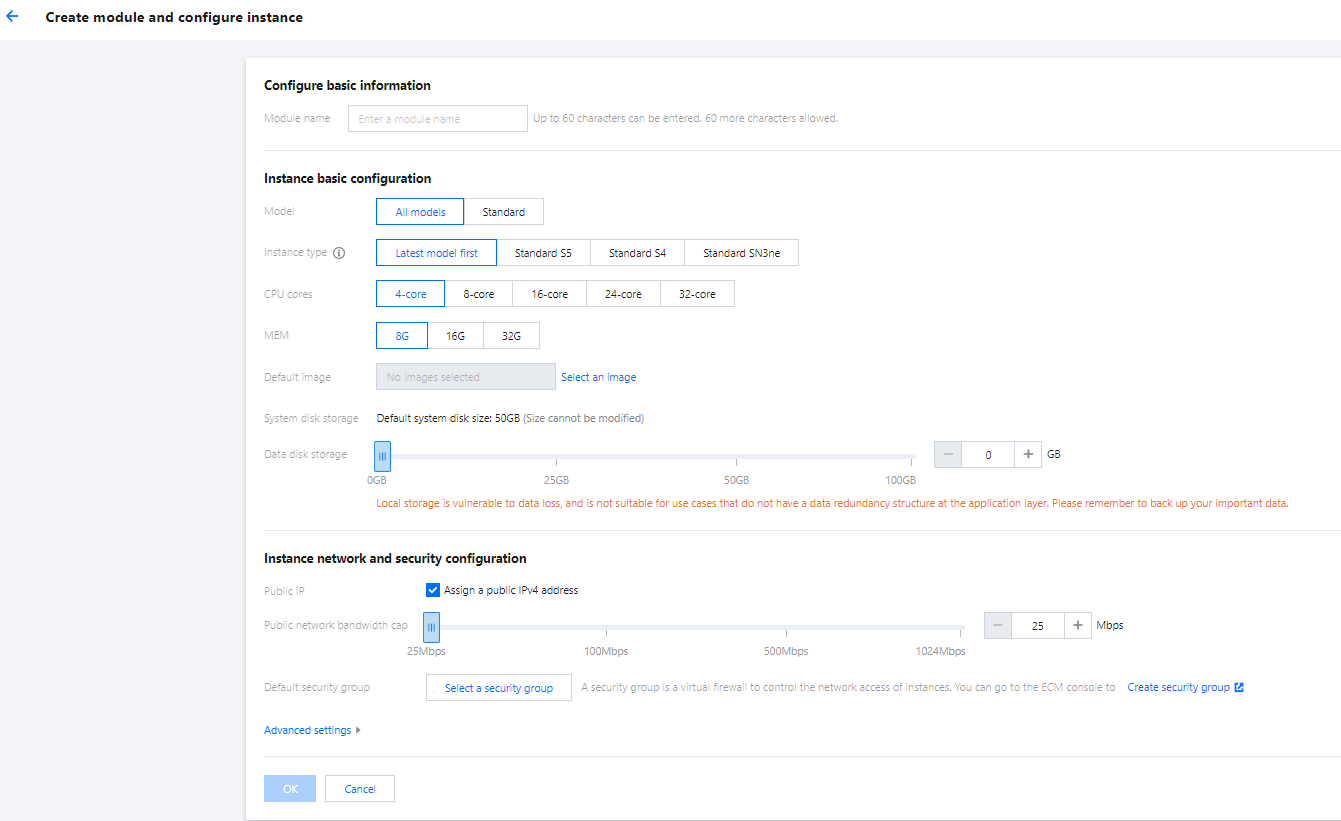1341x821 pixels.
Task: Click the Instance type info icon
Action: [x=339, y=253]
